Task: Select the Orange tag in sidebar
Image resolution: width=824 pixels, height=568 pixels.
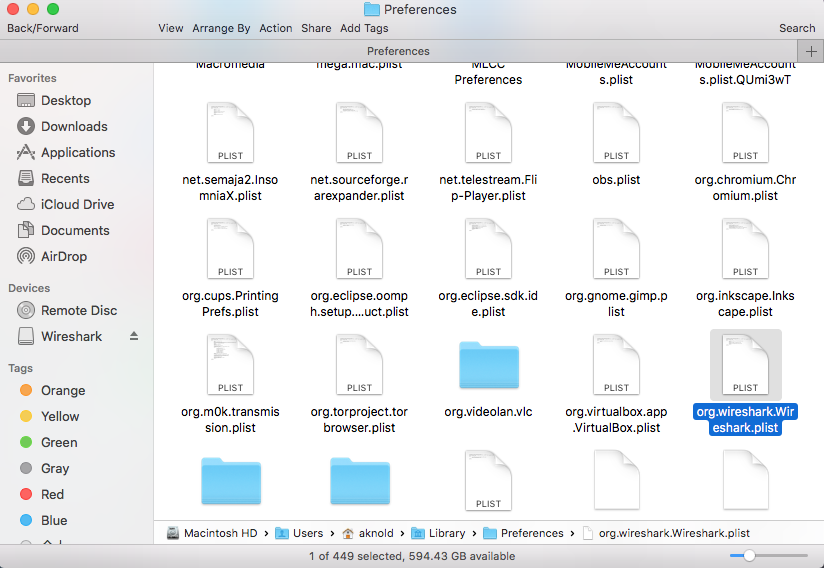Action: pyautogui.click(x=26, y=391)
